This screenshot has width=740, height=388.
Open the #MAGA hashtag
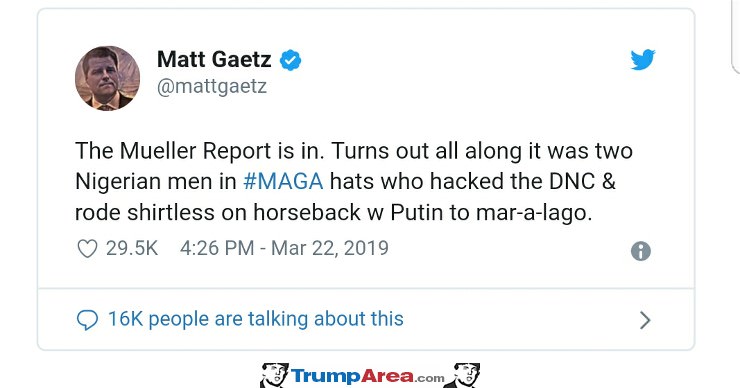[283, 181]
